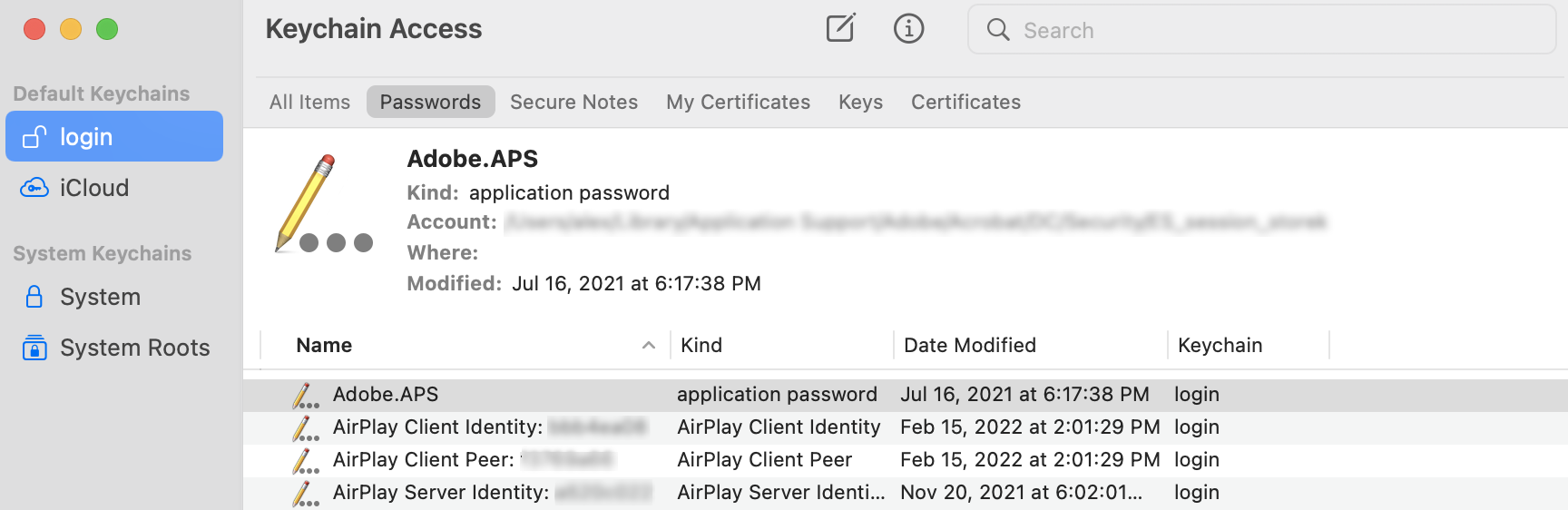Click inside the Search field

click(x=1261, y=30)
